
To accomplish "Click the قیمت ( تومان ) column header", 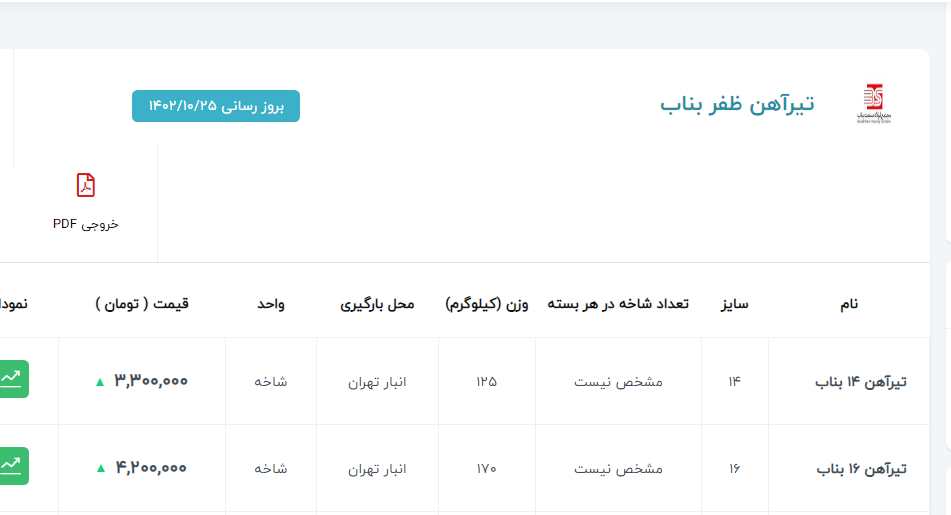I will pyautogui.click(x=142, y=304).
